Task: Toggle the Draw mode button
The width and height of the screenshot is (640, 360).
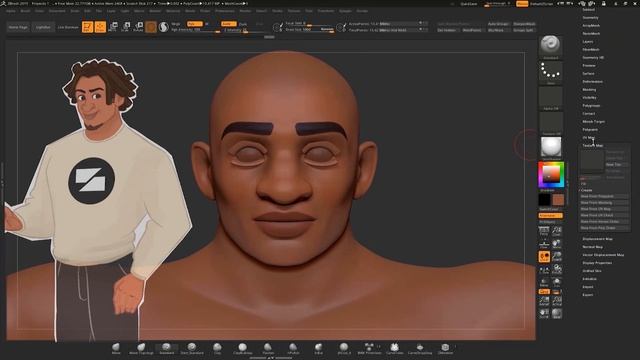Action: pyautogui.click(x=100, y=27)
